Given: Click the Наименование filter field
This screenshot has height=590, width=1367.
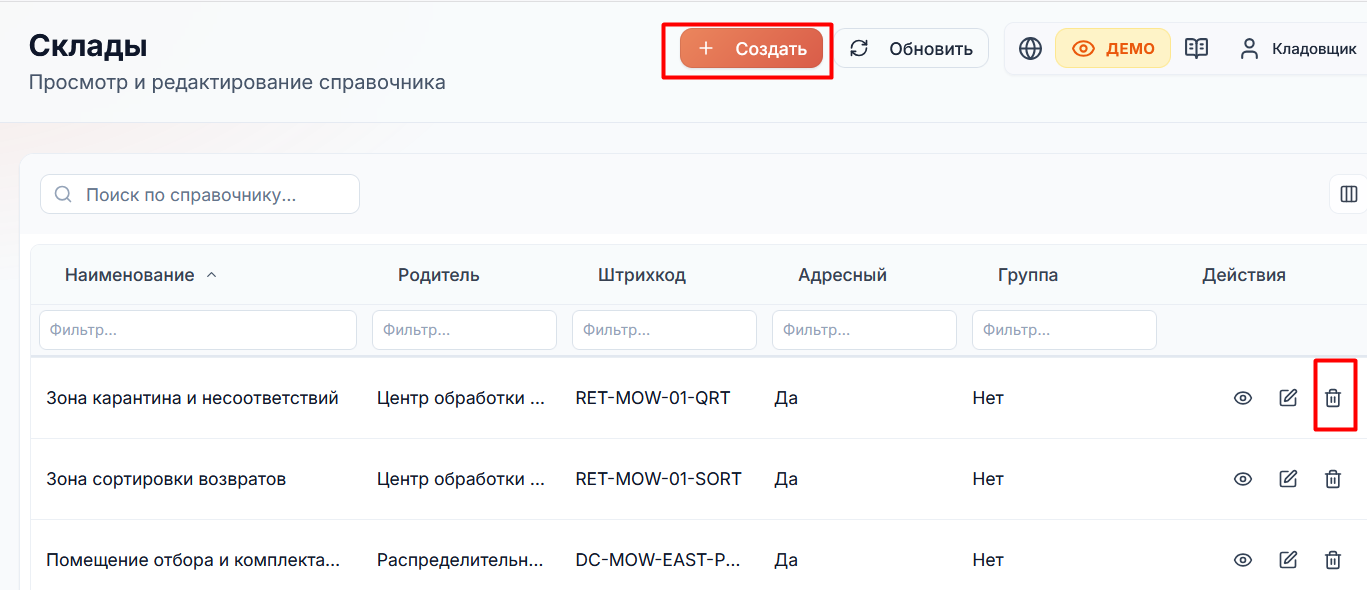Looking at the screenshot, I should tap(198, 329).
